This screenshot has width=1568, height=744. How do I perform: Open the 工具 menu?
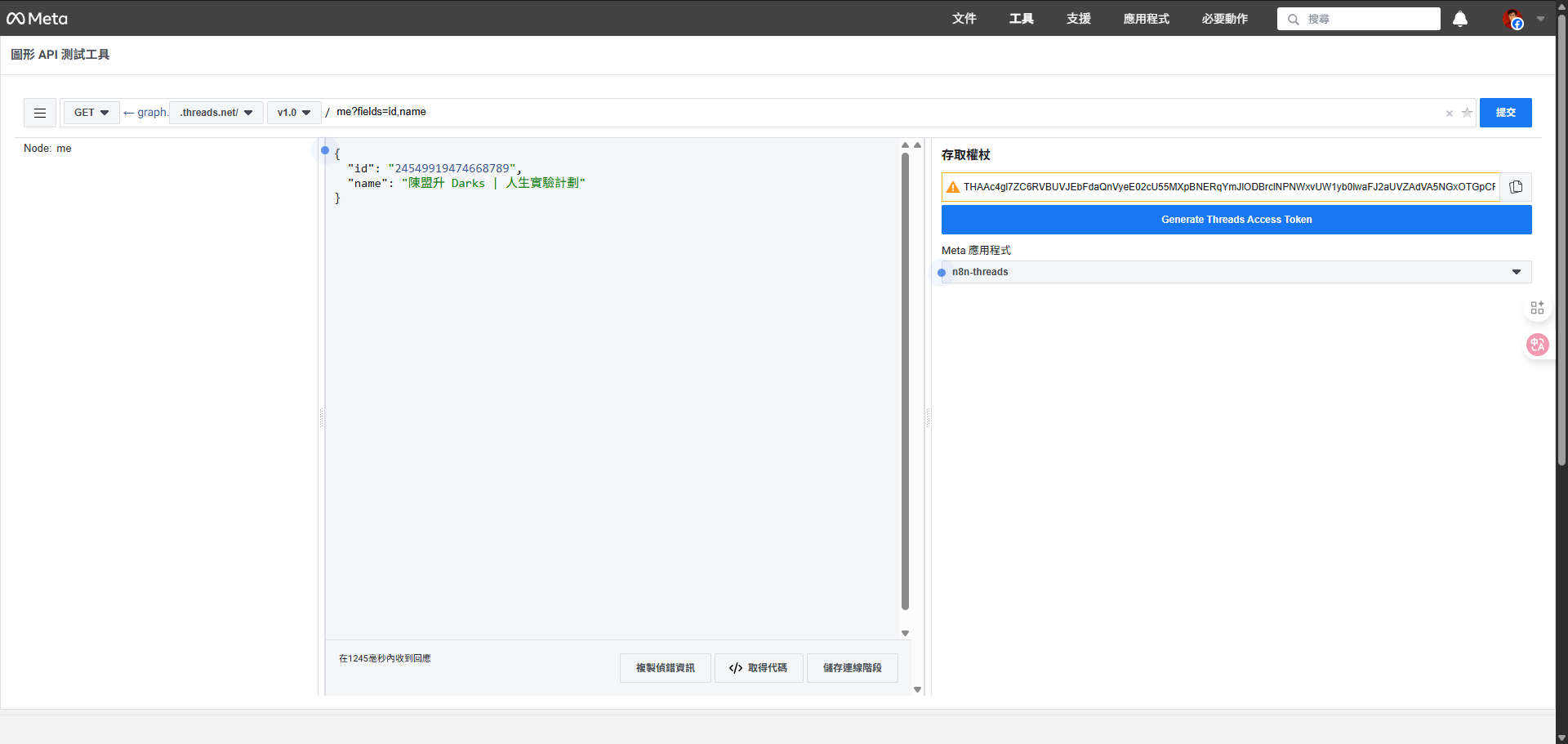(1021, 19)
